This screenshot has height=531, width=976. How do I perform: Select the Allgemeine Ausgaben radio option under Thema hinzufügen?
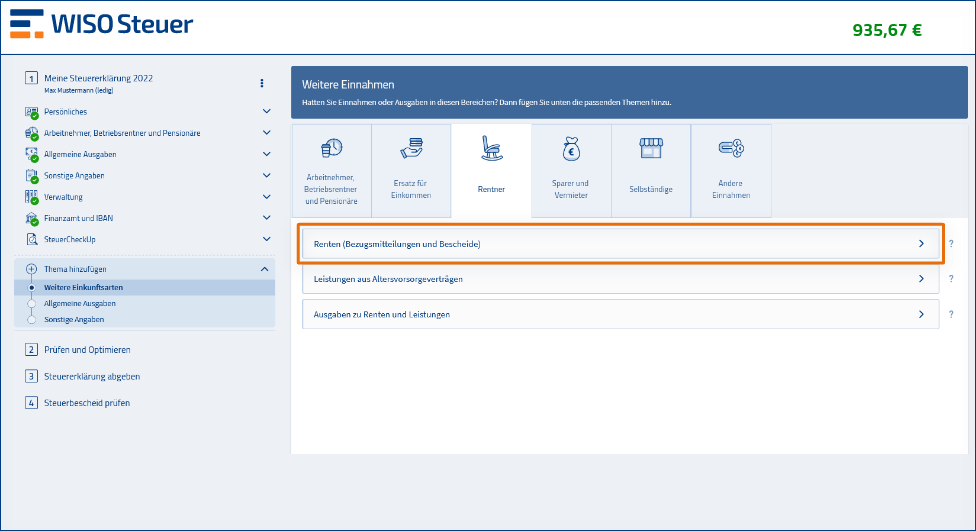32,303
